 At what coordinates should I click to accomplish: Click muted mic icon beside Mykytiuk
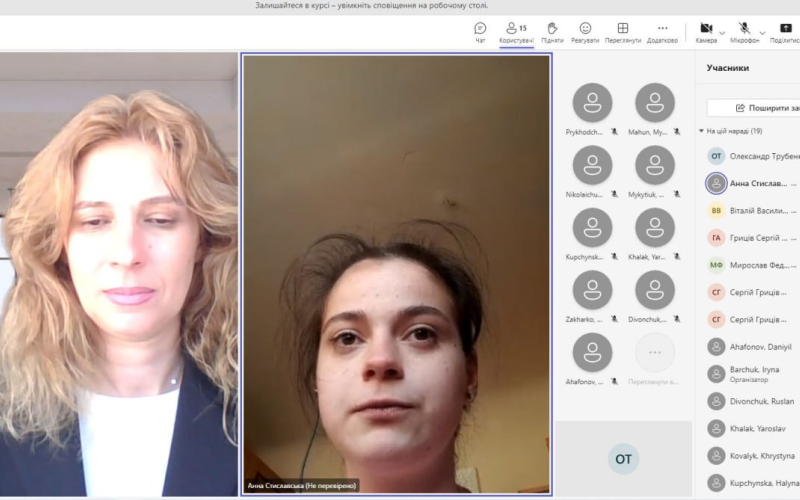tap(677, 194)
